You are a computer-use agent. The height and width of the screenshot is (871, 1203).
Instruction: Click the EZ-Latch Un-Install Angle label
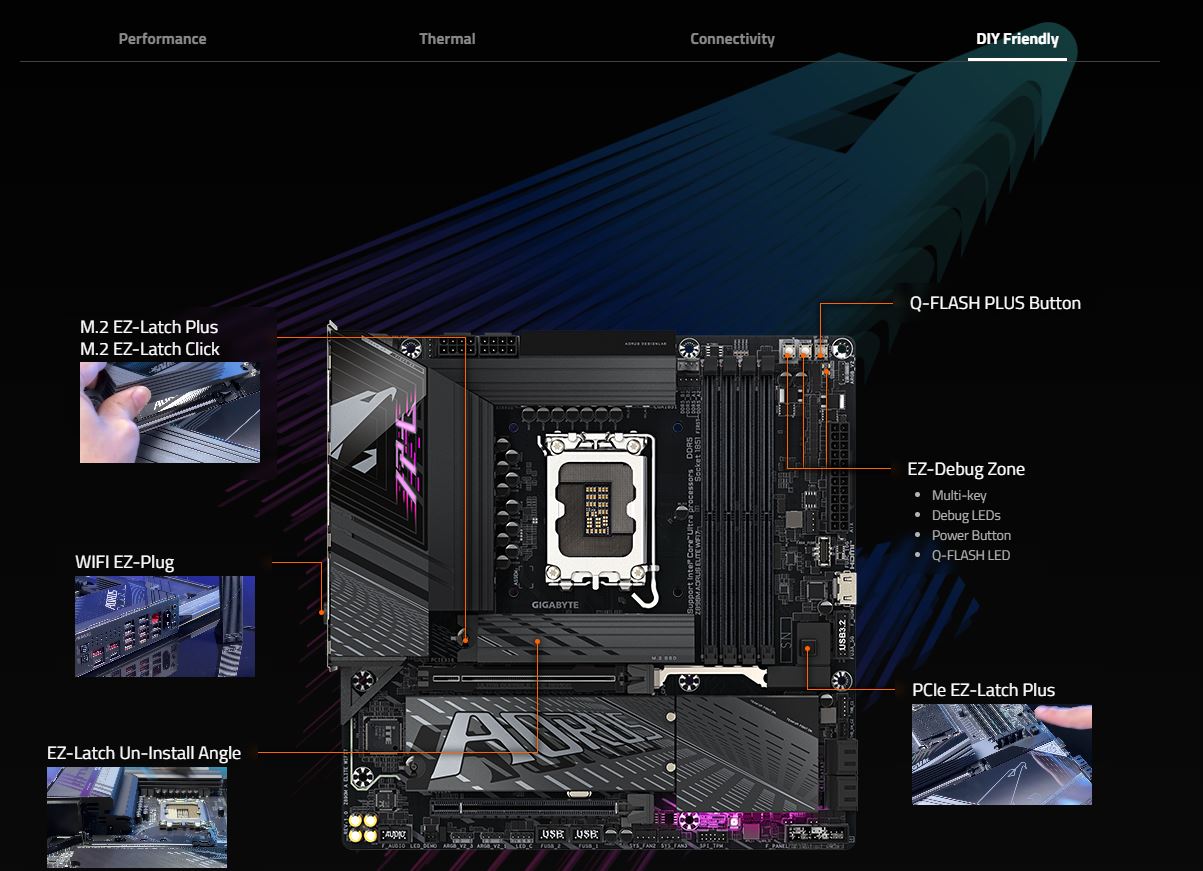tap(144, 753)
